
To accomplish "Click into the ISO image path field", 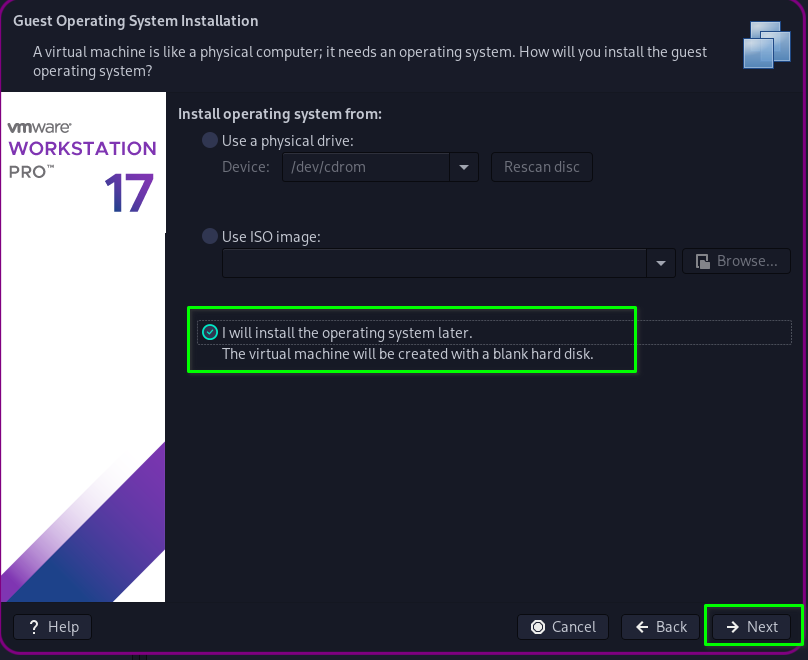I will (434, 263).
